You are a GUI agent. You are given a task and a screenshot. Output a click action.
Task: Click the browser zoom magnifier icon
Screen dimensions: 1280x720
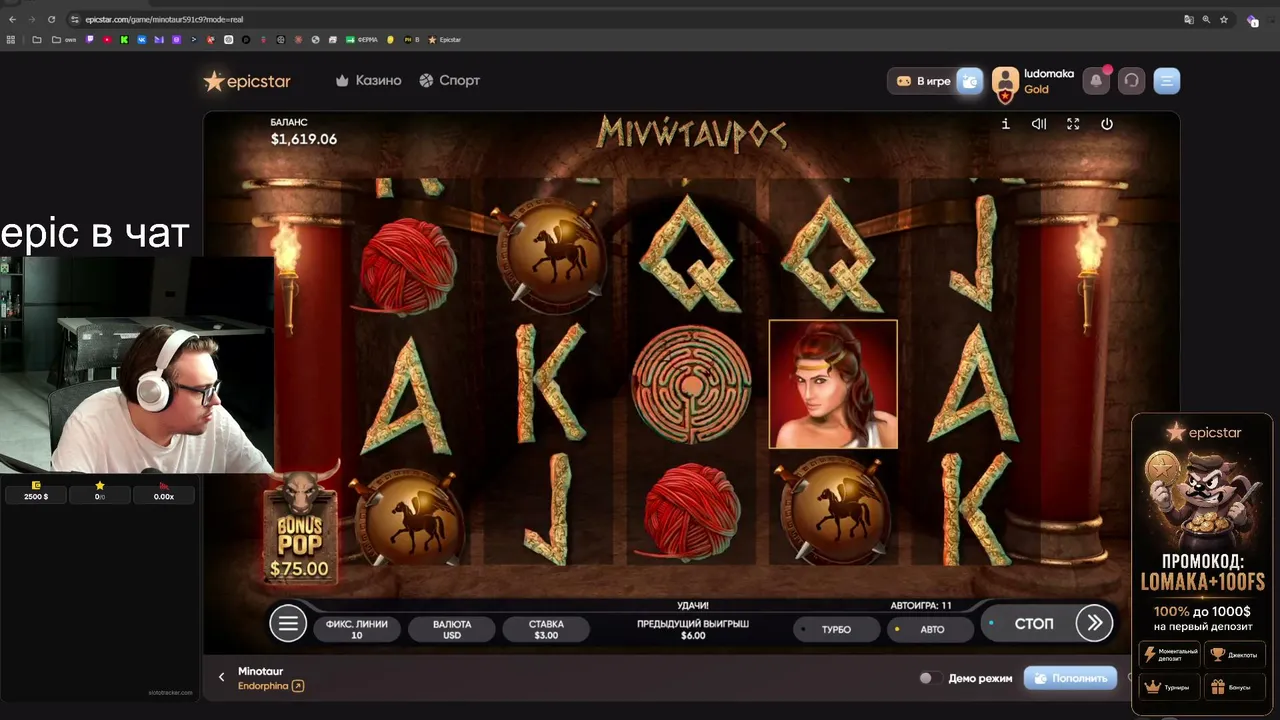[x=1206, y=19]
